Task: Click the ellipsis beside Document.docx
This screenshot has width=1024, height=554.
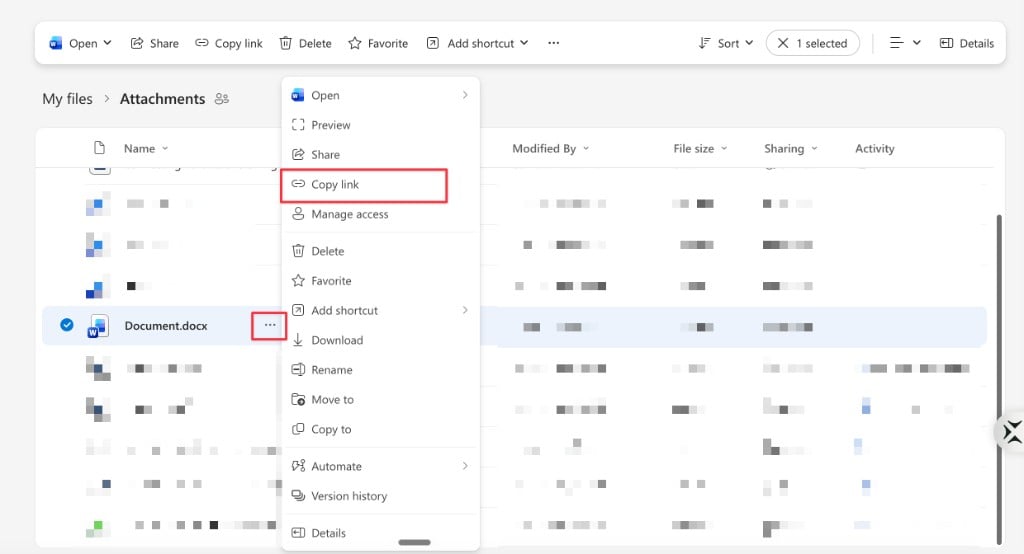Action: pyautogui.click(x=270, y=325)
